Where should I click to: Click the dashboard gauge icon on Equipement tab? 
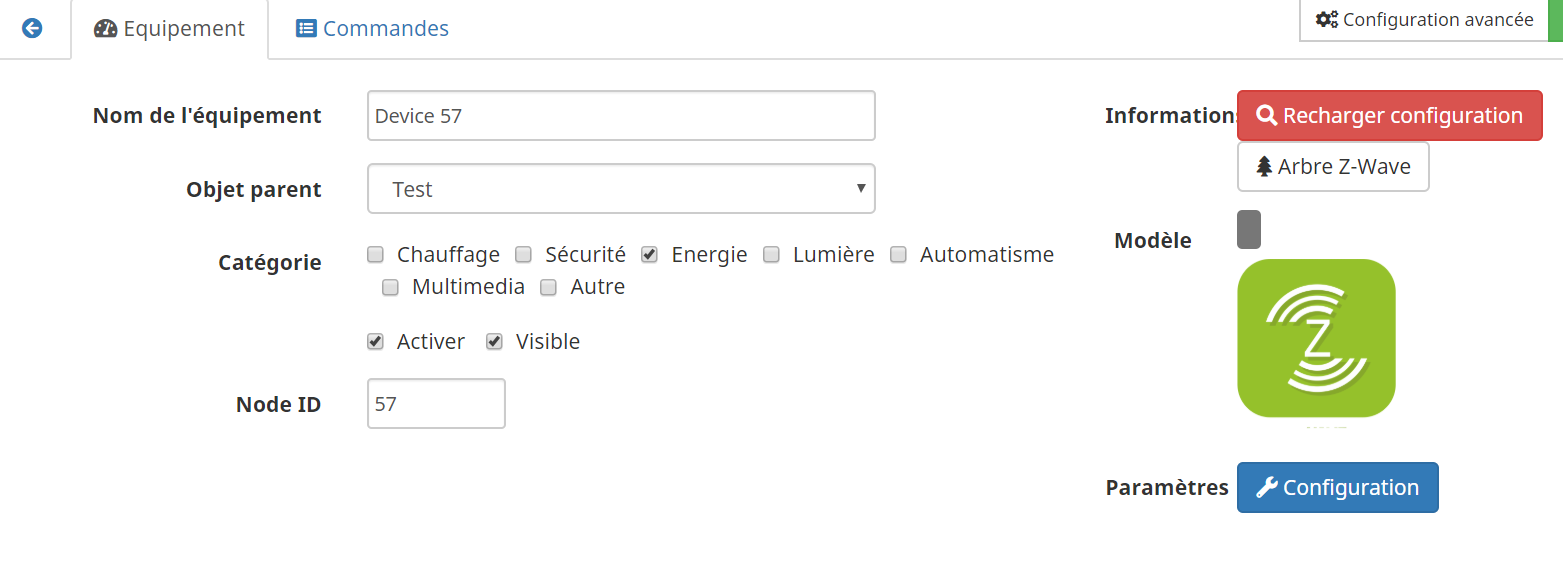pos(105,29)
